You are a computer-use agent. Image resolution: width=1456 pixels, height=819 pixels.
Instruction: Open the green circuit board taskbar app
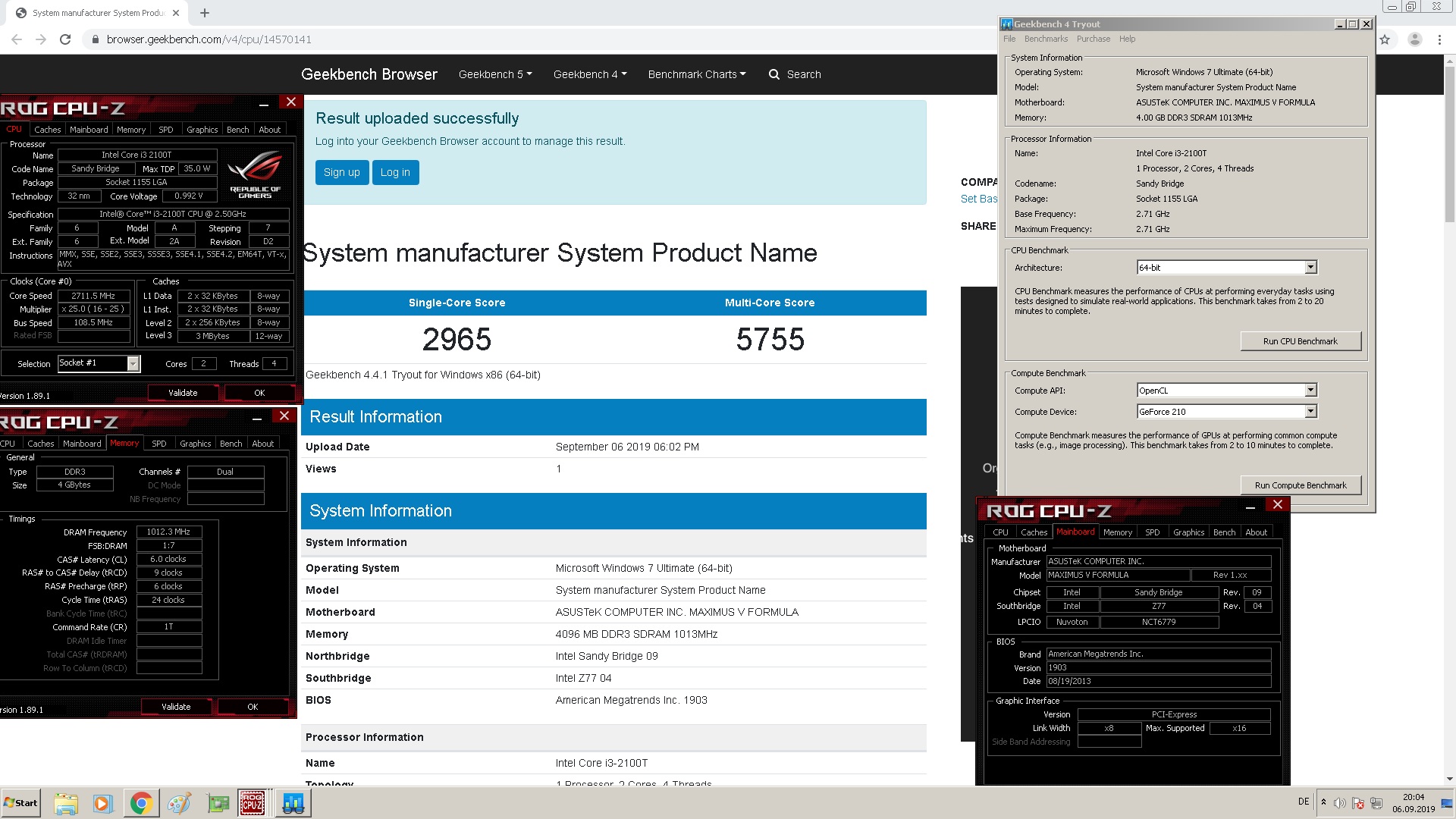(x=218, y=804)
